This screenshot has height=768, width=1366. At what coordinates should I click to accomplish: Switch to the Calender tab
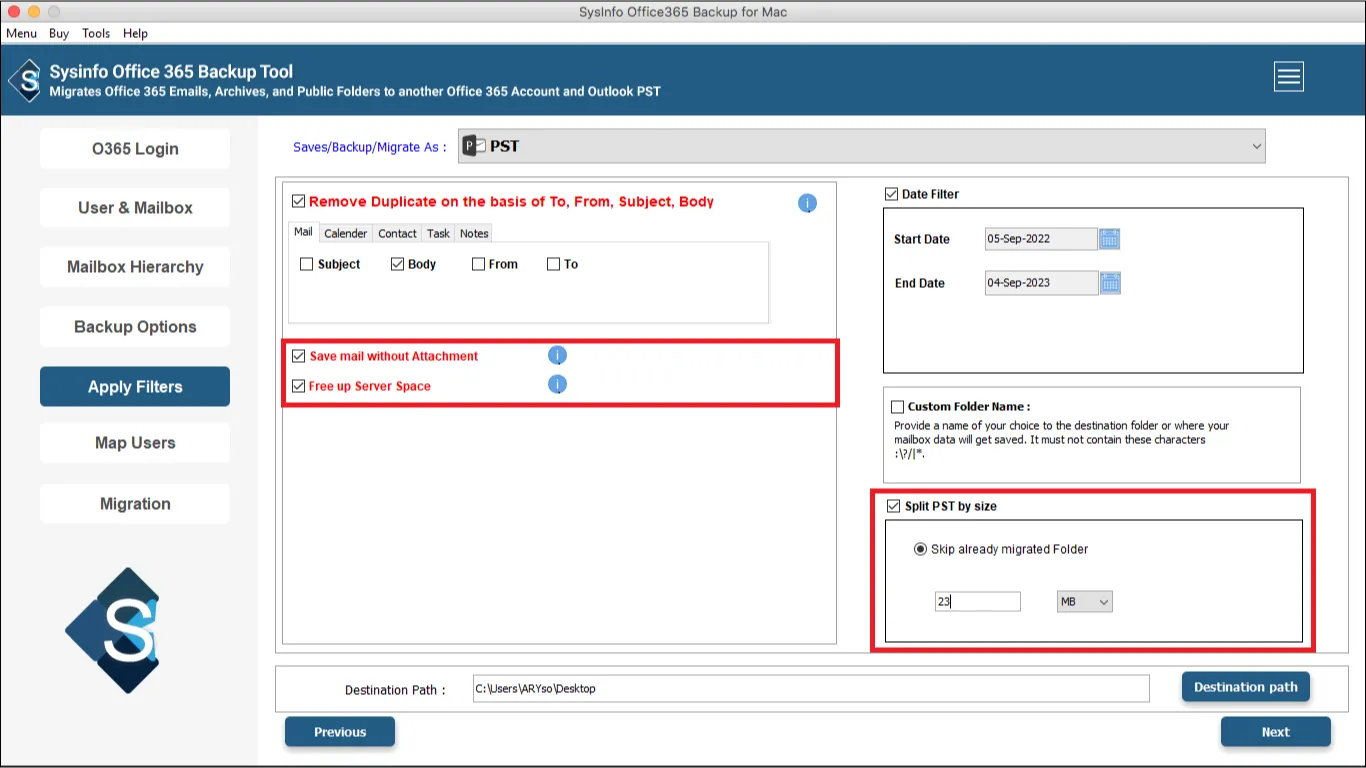(x=346, y=233)
